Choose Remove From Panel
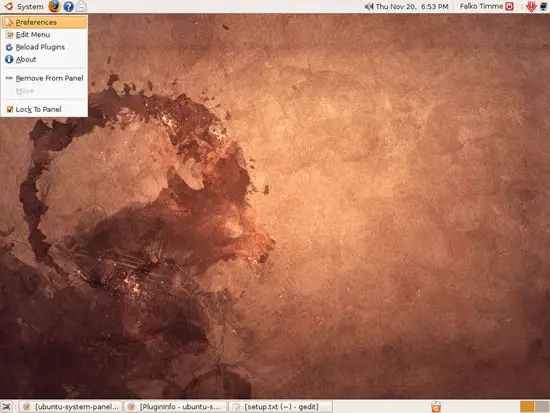550x413 pixels. coord(44,78)
